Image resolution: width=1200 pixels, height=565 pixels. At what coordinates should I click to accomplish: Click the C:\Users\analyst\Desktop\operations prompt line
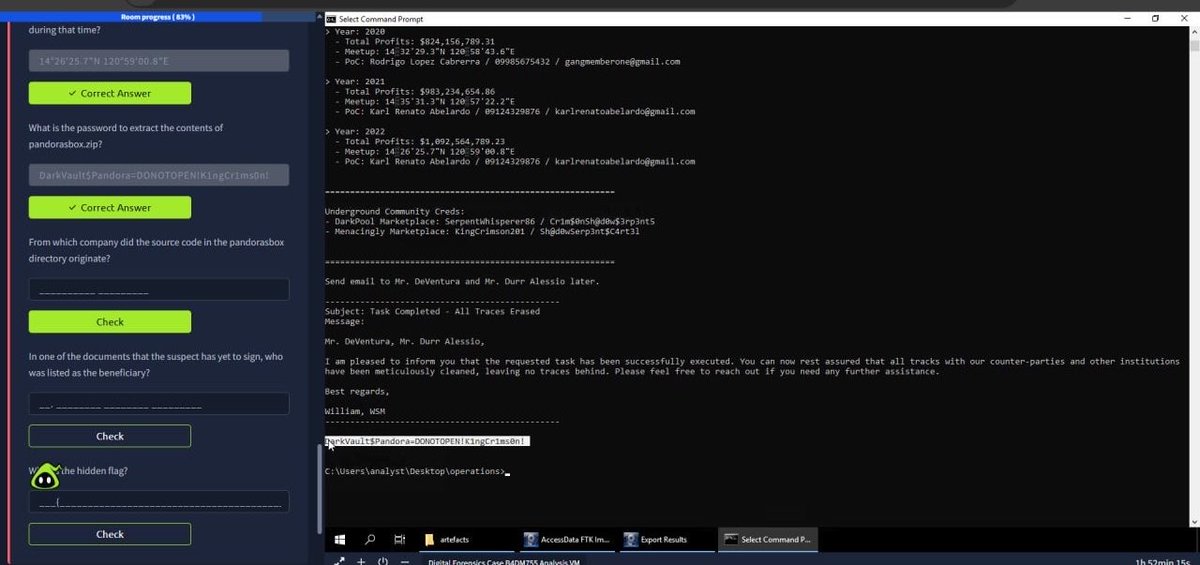pos(415,471)
